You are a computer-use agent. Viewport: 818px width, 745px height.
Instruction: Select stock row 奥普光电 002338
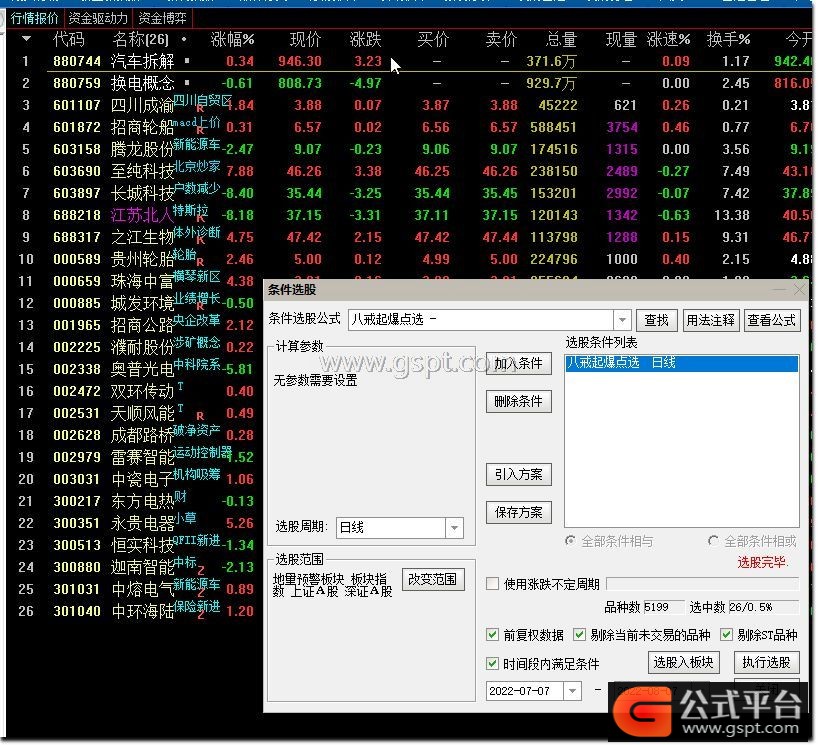pos(136,369)
